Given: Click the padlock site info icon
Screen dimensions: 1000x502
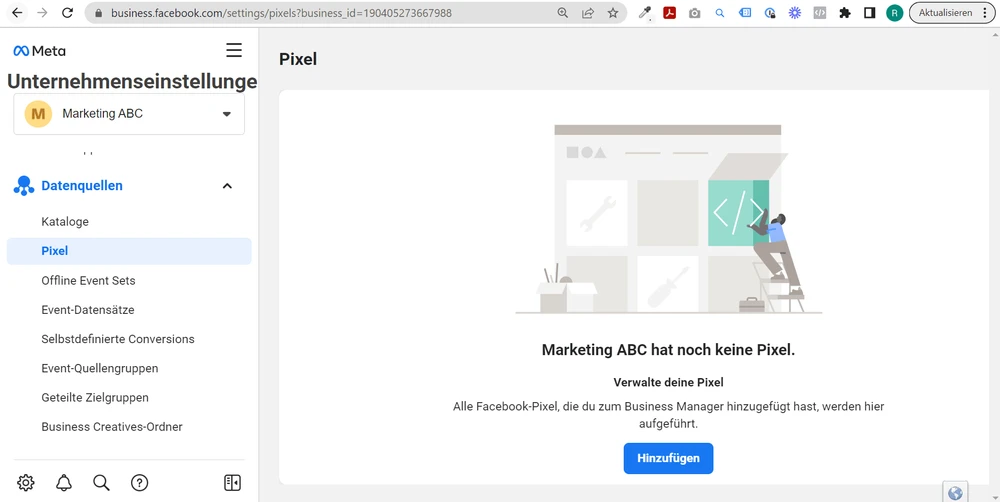Looking at the screenshot, I should tap(98, 13).
